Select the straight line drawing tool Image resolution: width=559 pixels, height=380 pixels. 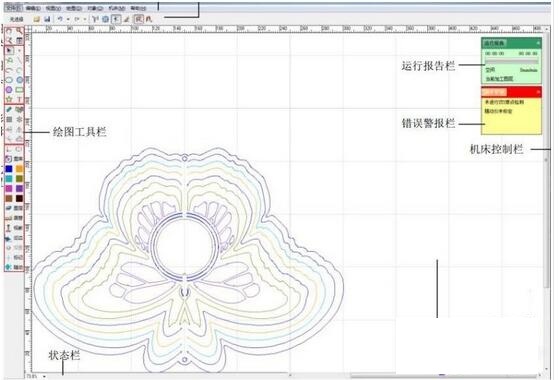coord(19,61)
